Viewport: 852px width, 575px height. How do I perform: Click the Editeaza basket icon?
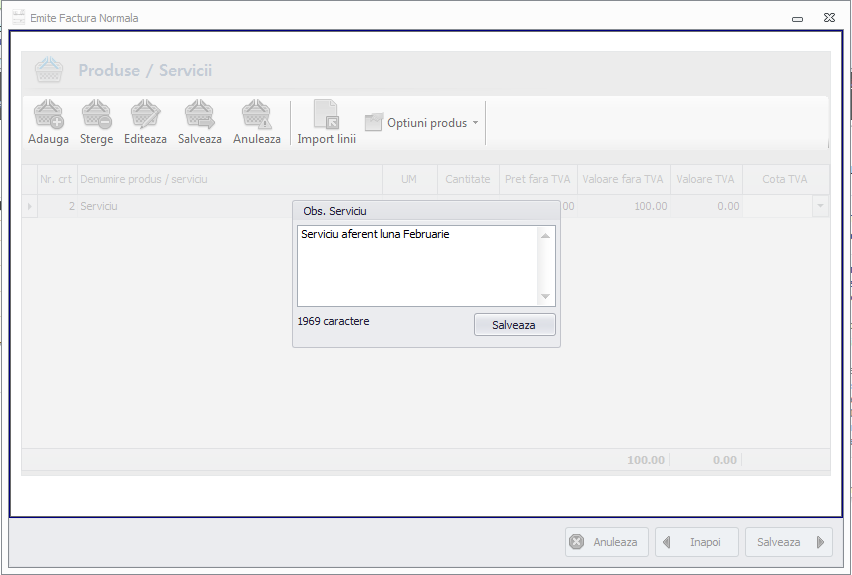(146, 115)
